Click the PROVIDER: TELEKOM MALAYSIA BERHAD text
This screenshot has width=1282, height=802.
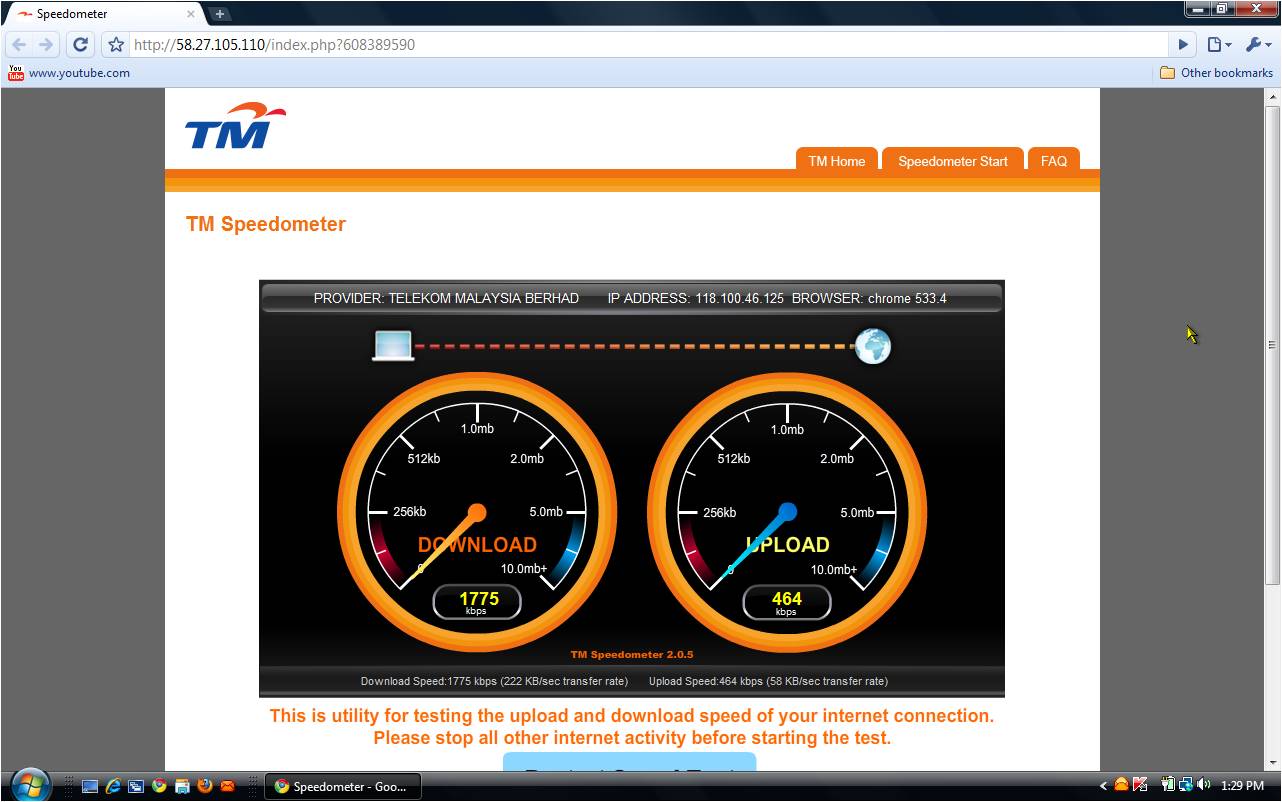pyautogui.click(x=446, y=298)
